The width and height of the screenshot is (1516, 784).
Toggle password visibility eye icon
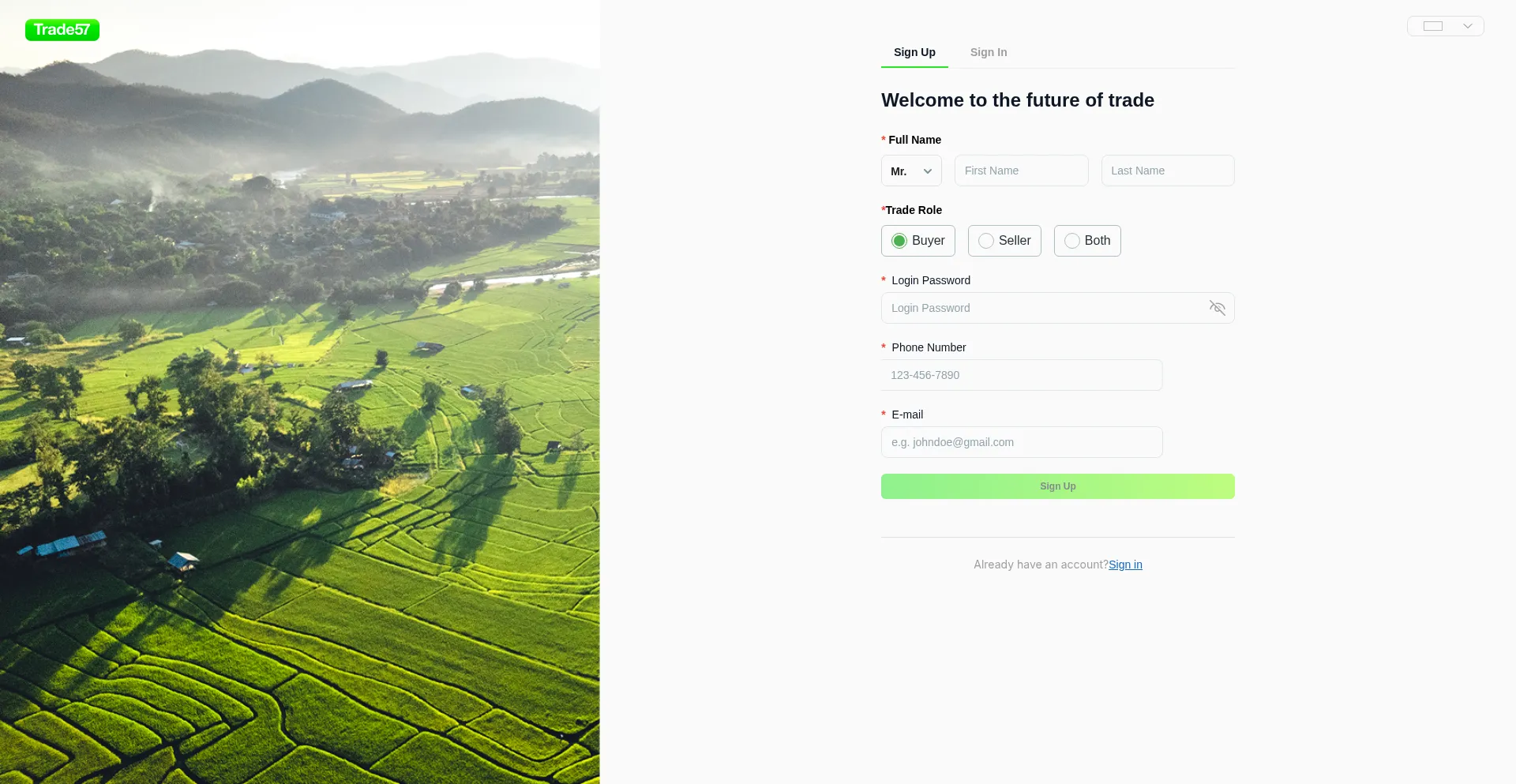(1217, 308)
